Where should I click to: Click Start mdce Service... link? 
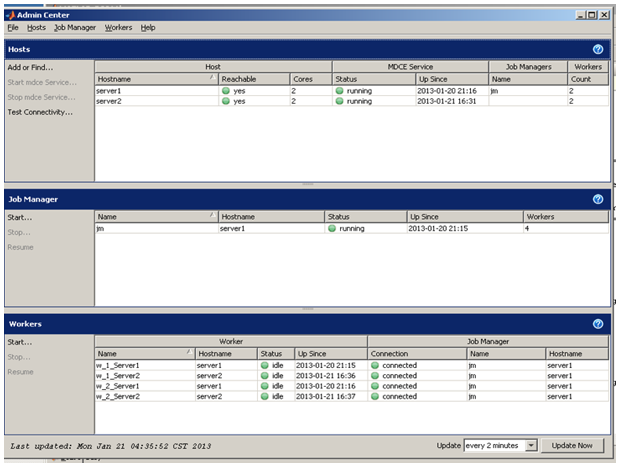point(42,83)
